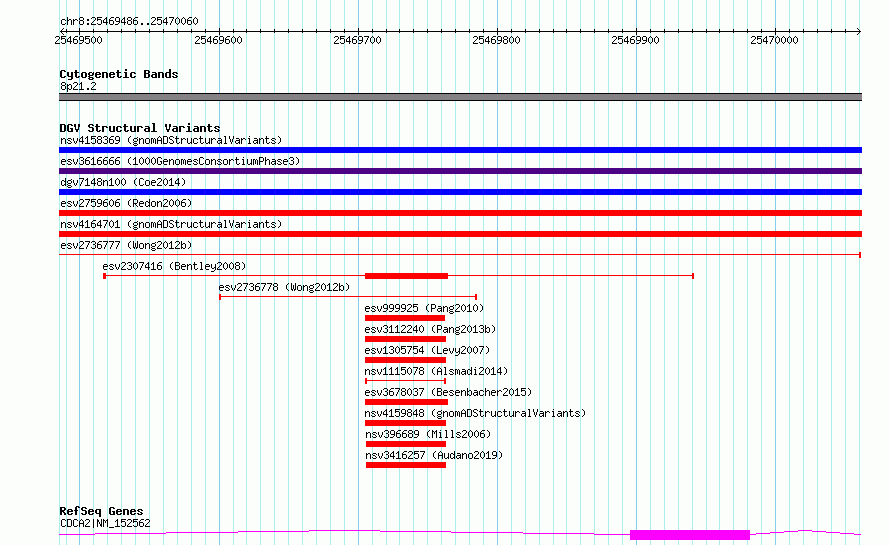Select the blue bar under dgv7148n100
This screenshot has height=545, width=890.
pos(460,192)
